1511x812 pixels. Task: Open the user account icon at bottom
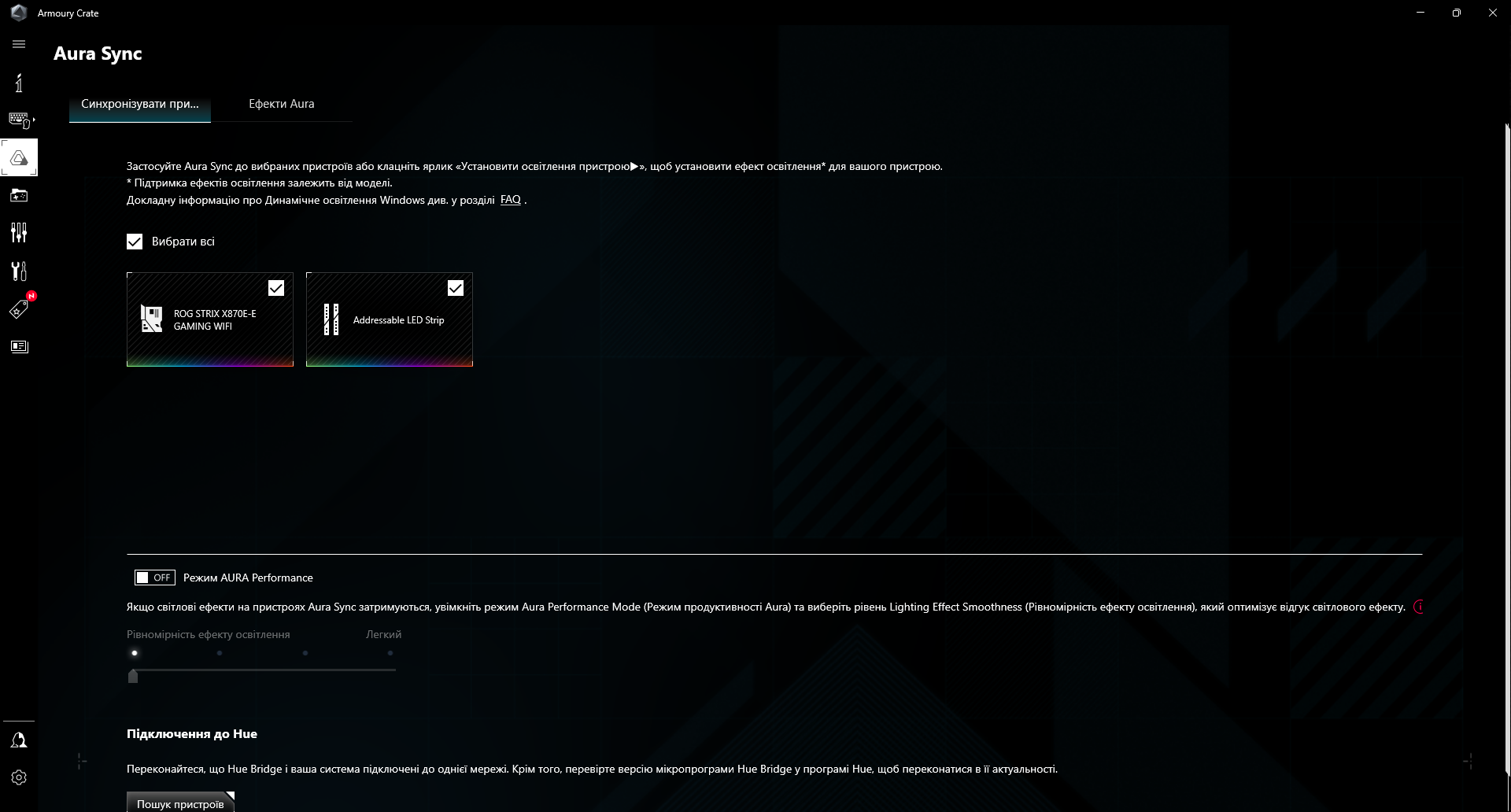[19, 740]
